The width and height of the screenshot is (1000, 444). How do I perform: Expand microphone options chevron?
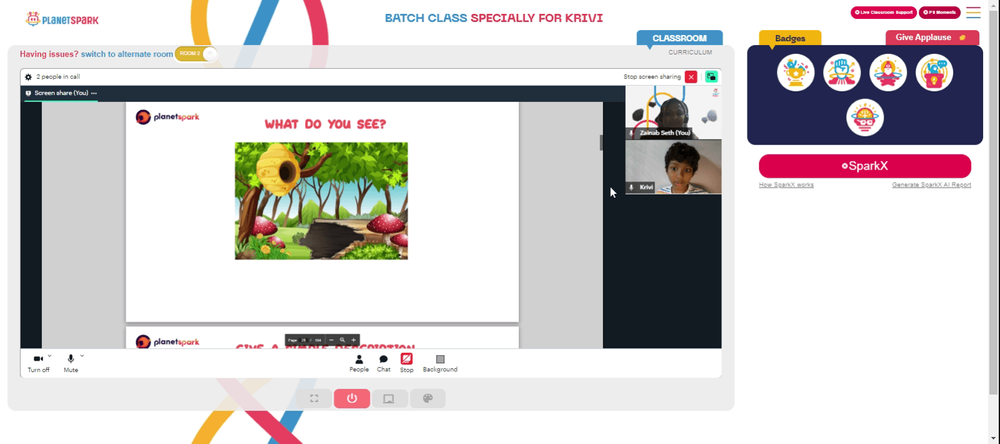(82, 356)
